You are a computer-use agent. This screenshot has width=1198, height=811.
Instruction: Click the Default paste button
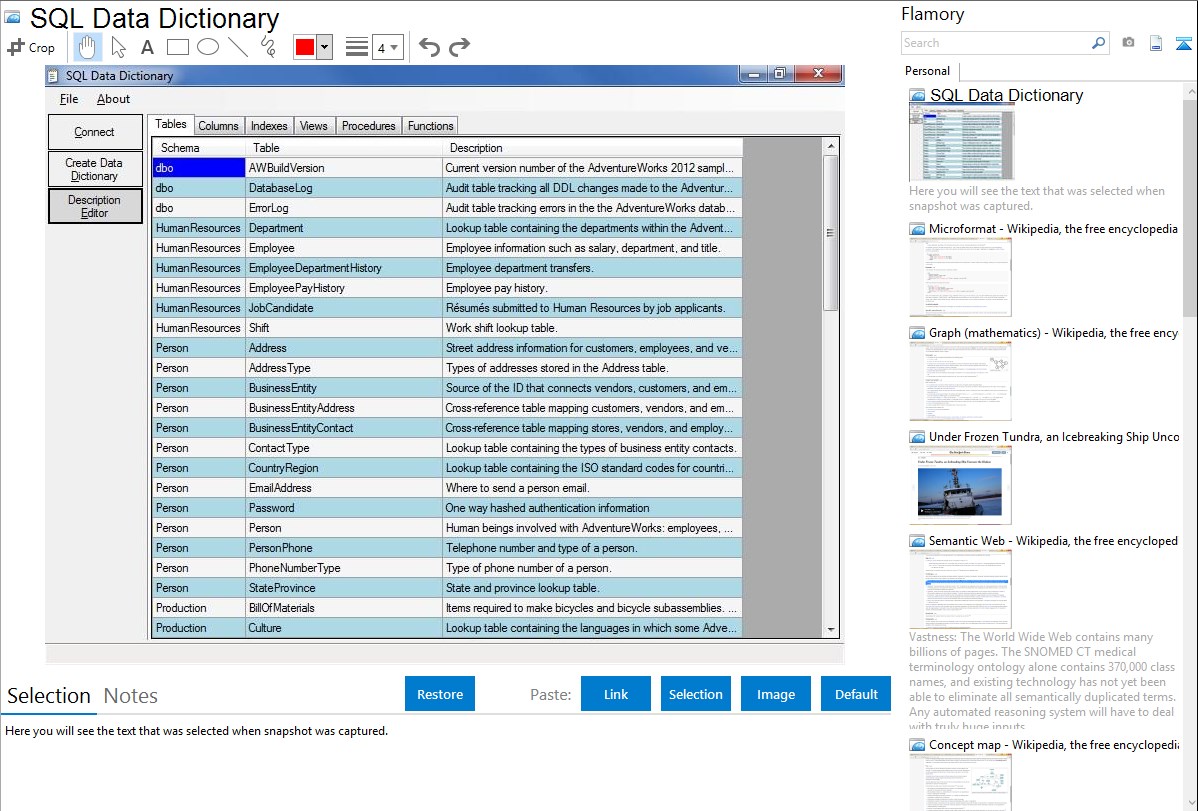click(x=856, y=694)
